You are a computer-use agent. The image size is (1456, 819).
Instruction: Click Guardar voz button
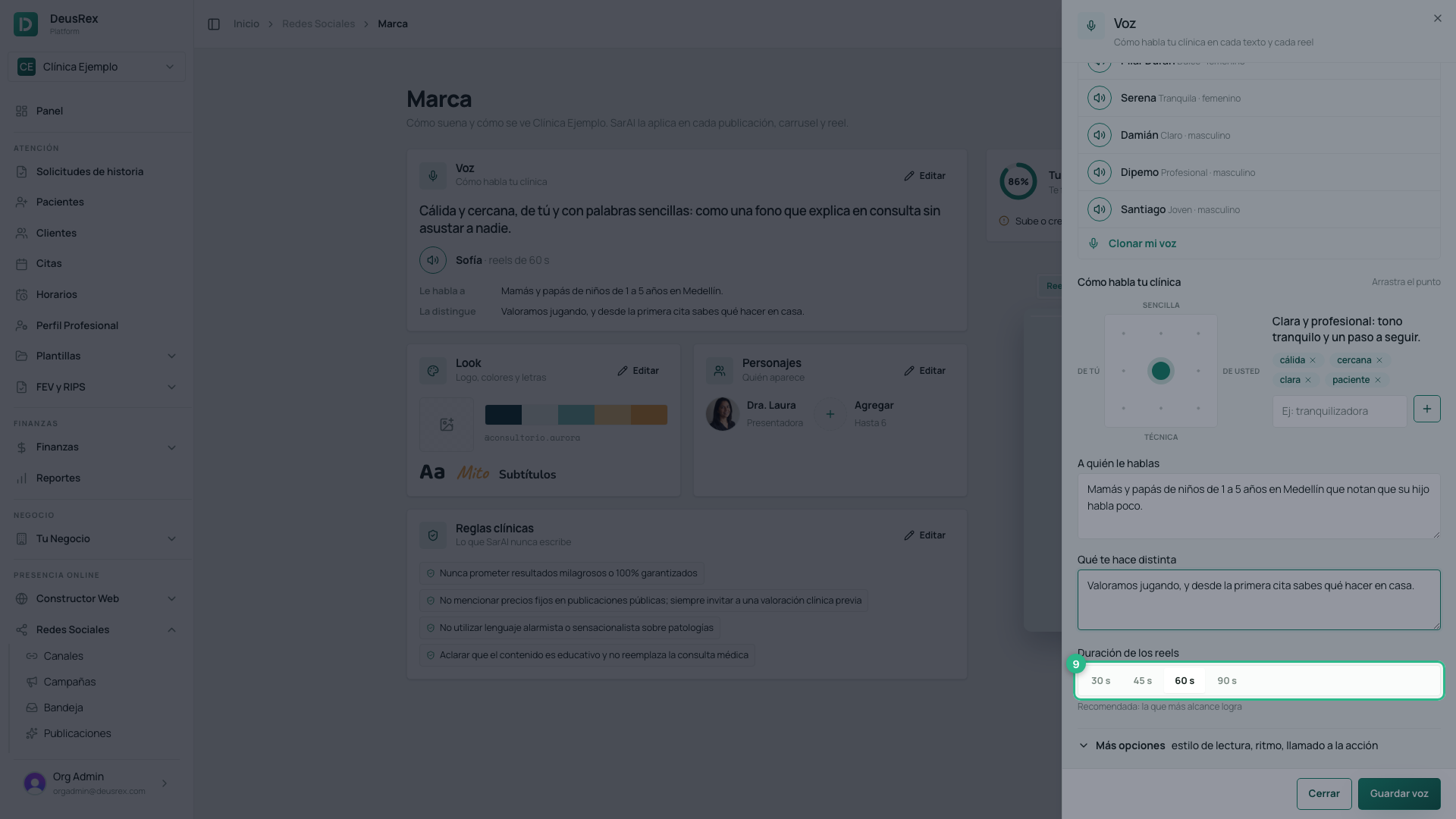point(1399,793)
